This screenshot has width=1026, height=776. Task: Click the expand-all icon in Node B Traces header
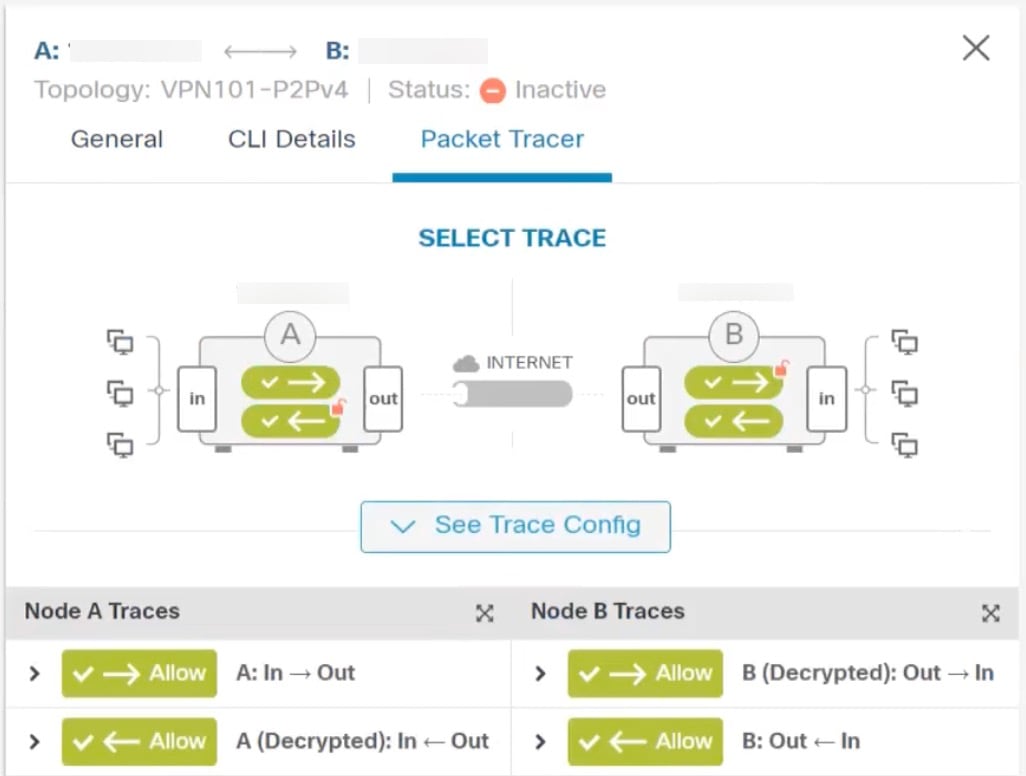point(990,612)
